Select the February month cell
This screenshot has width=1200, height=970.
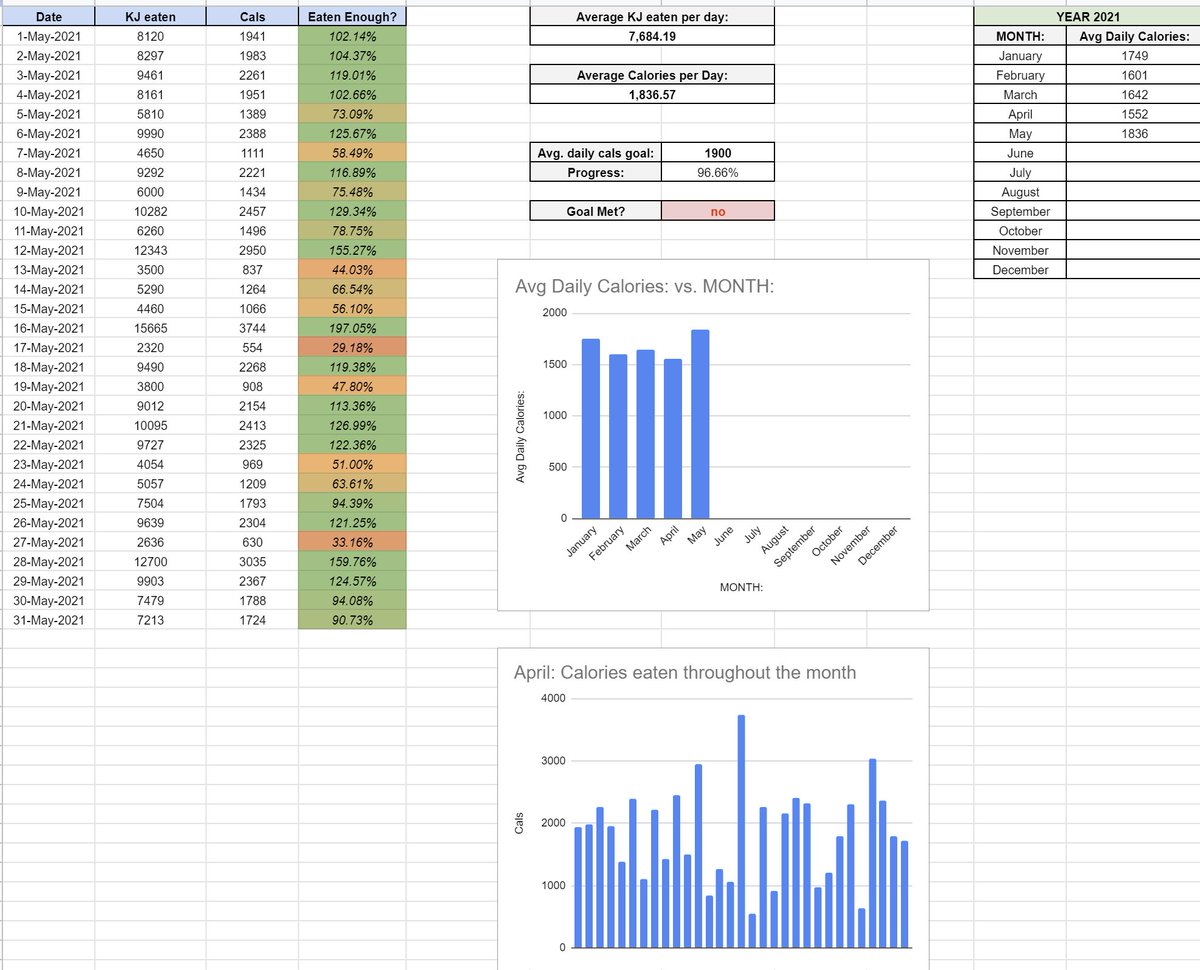1020,75
